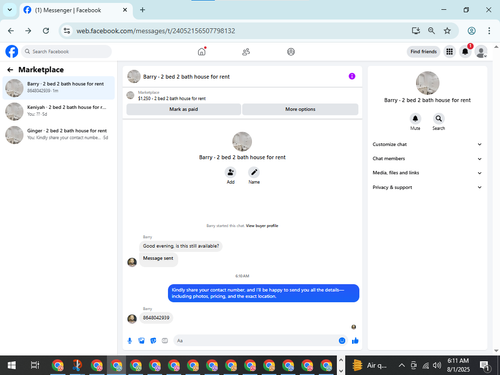Open the Windows Start menu
This screenshot has height=375, width=500.
point(12,365)
